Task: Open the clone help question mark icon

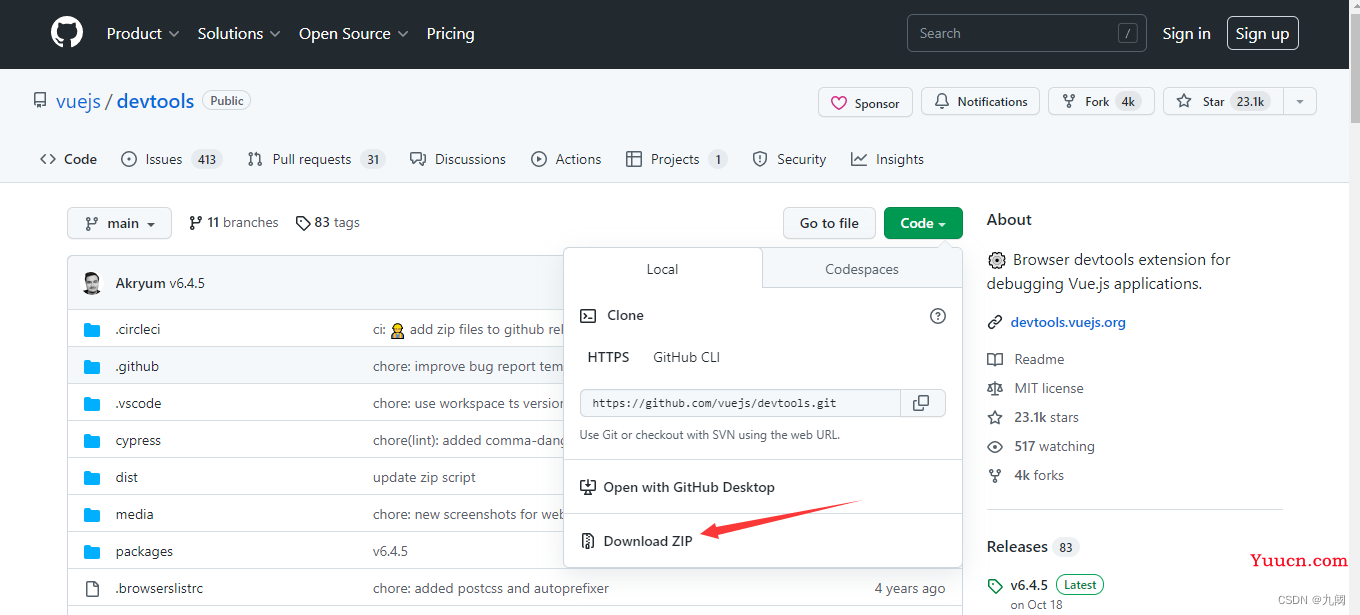Action: pyautogui.click(x=937, y=316)
